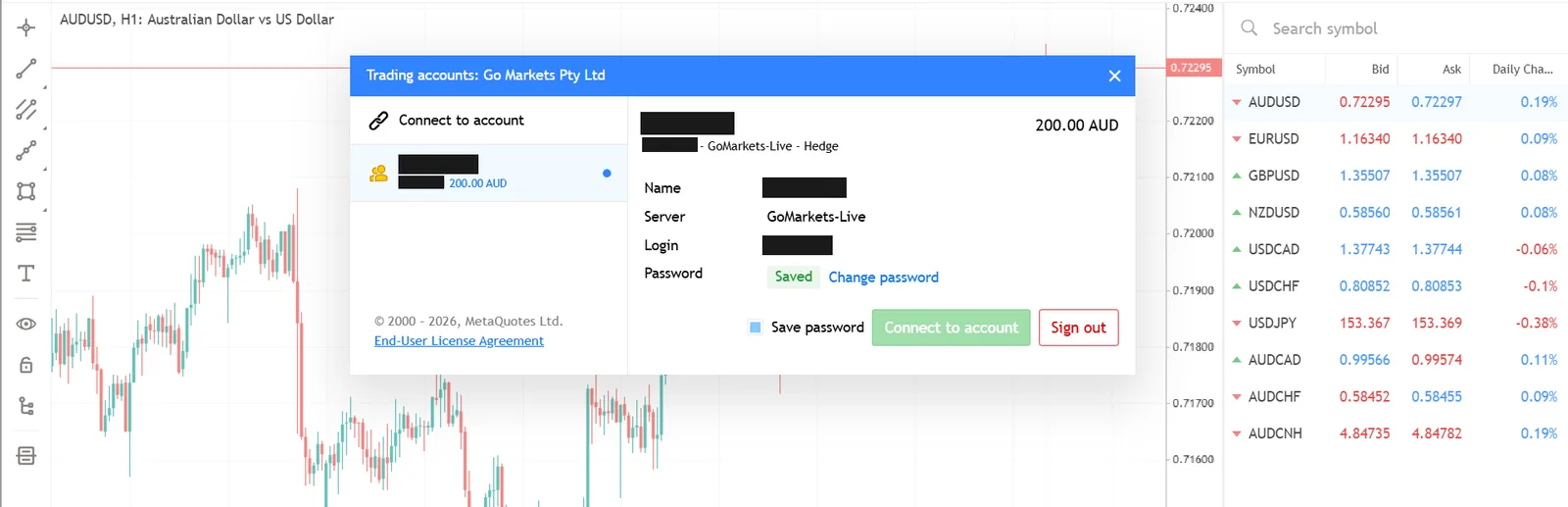1568x507 pixels.
Task: Select the 200.00 AUD account entry
Action: point(488,174)
